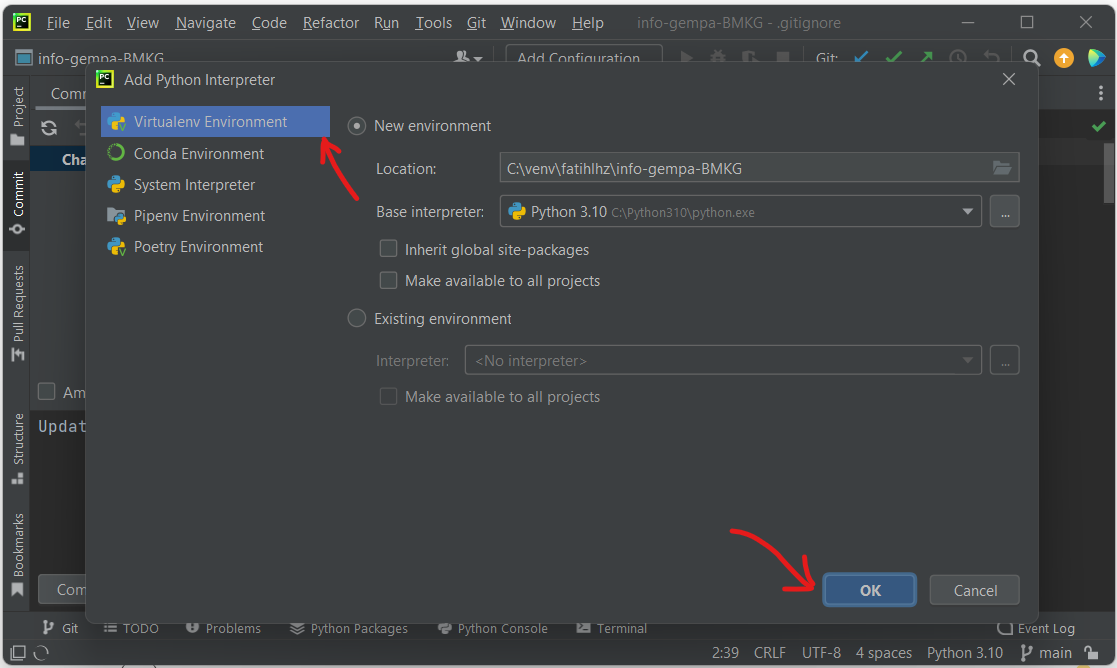The width and height of the screenshot is (1117, 668).
Task: Open the Navigate menu
Action: point(205,22)
